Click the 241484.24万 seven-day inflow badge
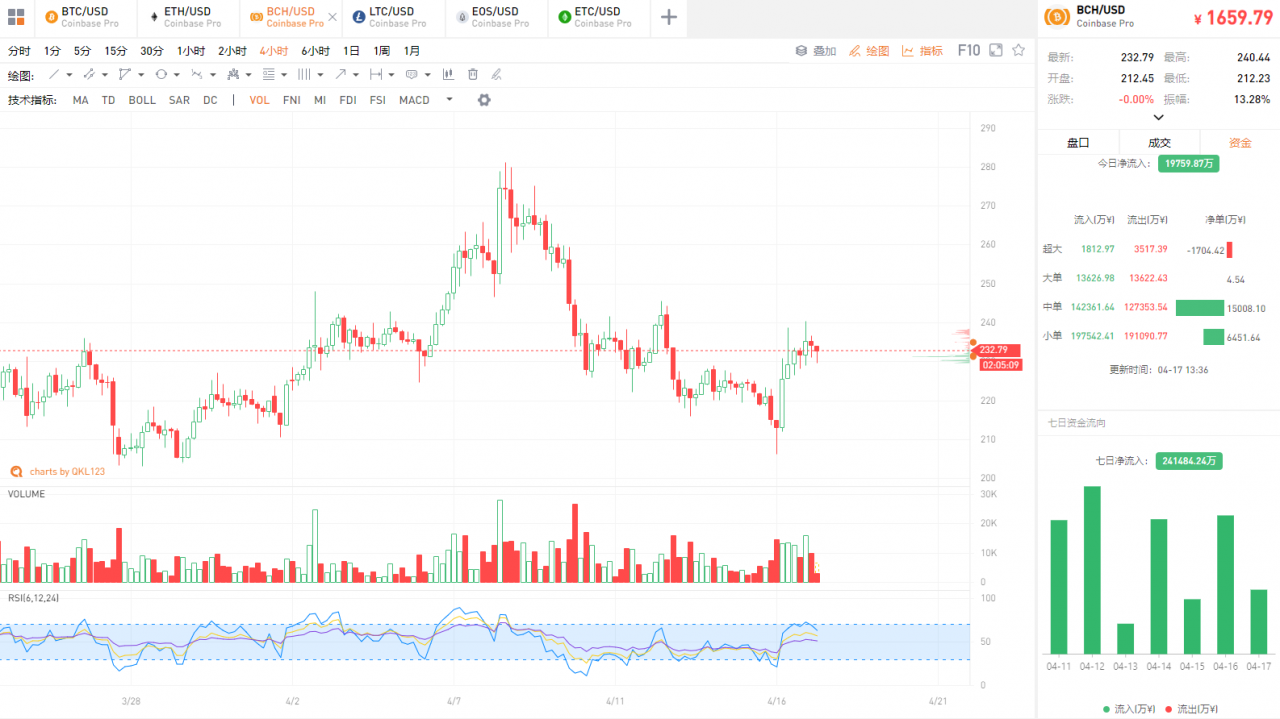Screen dimensions: 1280x719 point(1190,461)
